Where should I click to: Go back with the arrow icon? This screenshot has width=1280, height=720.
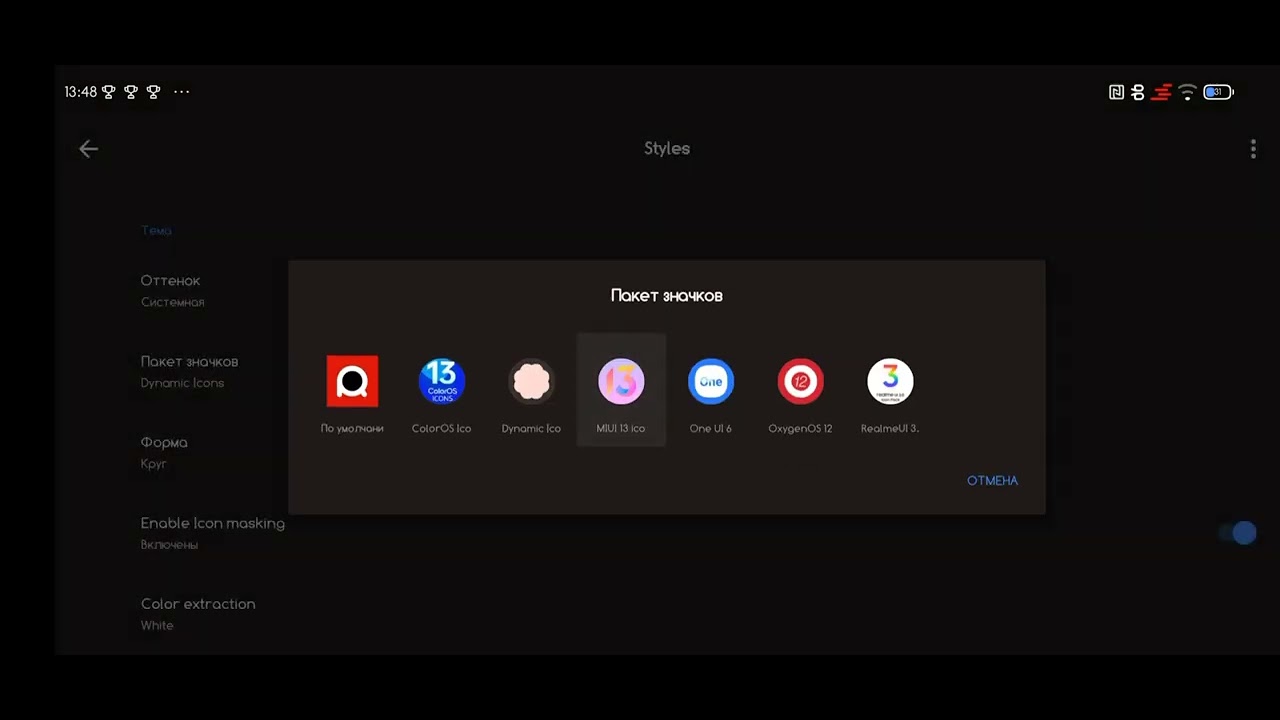click(88, 149)
